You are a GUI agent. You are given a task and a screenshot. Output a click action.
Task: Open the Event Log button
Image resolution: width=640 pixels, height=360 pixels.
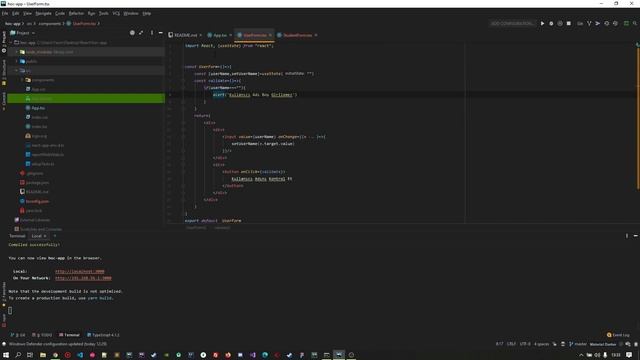pos(618,335)
